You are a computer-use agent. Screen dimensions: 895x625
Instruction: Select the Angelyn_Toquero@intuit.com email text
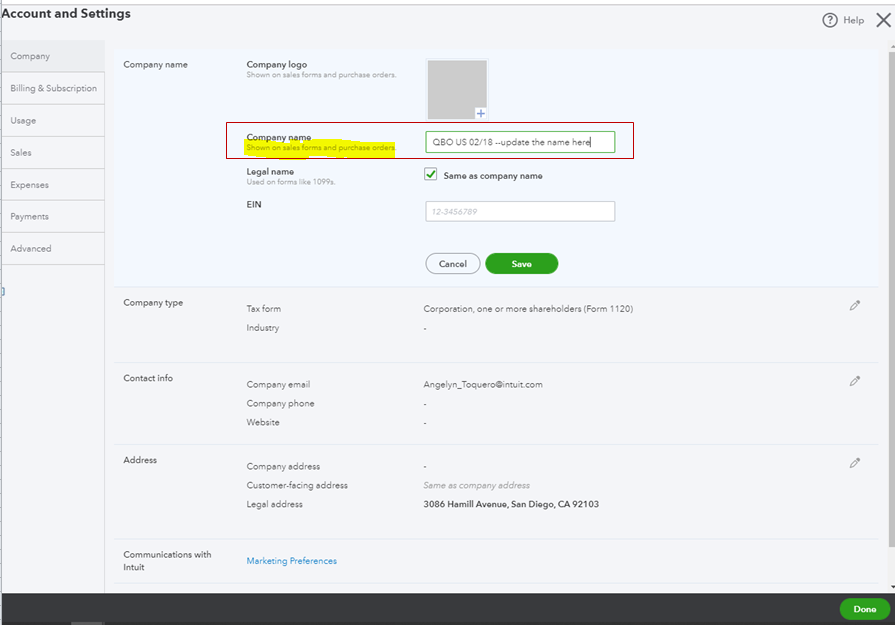coord(483,385)
